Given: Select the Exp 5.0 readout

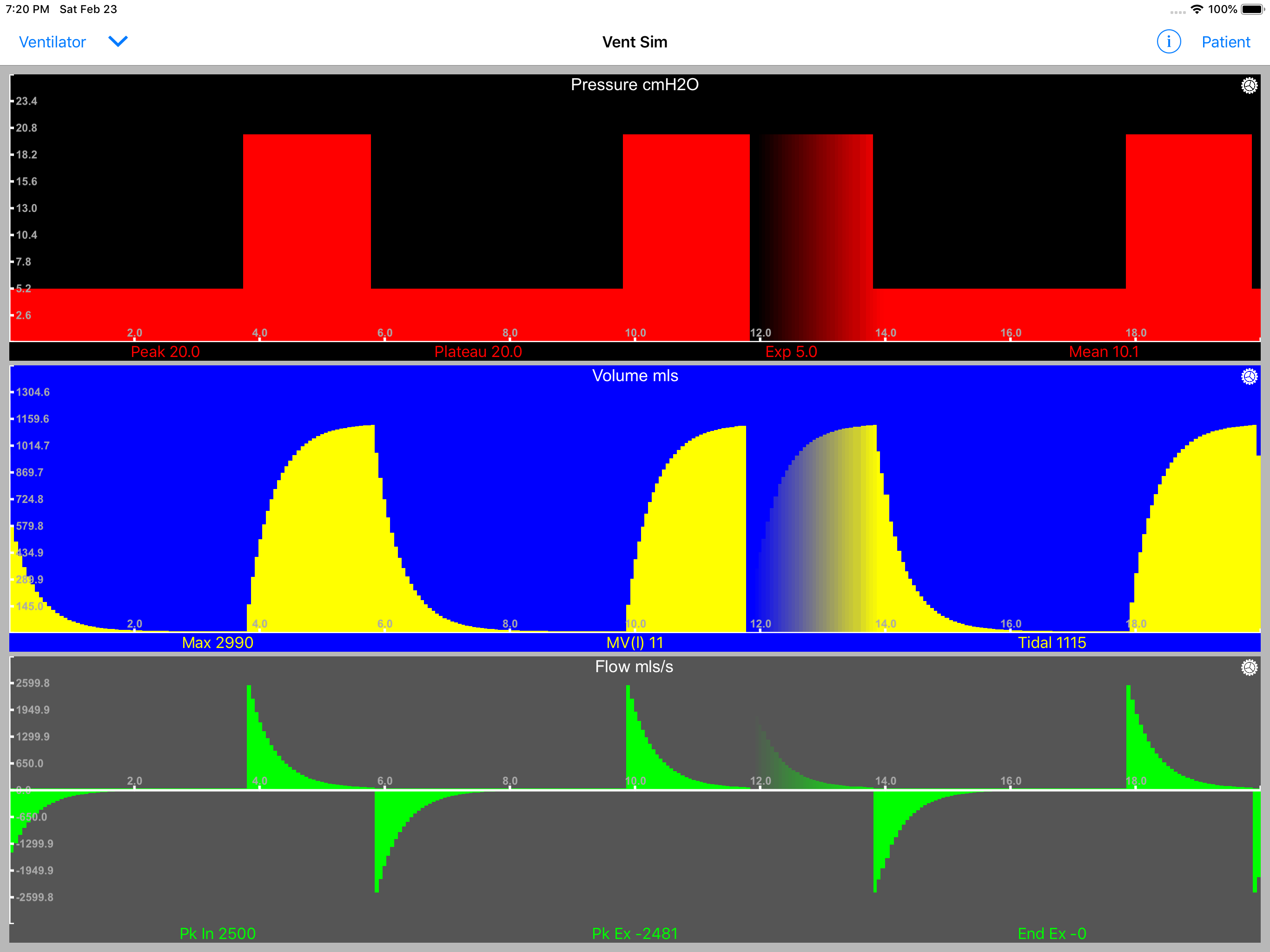Looking at the screenshot, I should [x=791, y=351].
